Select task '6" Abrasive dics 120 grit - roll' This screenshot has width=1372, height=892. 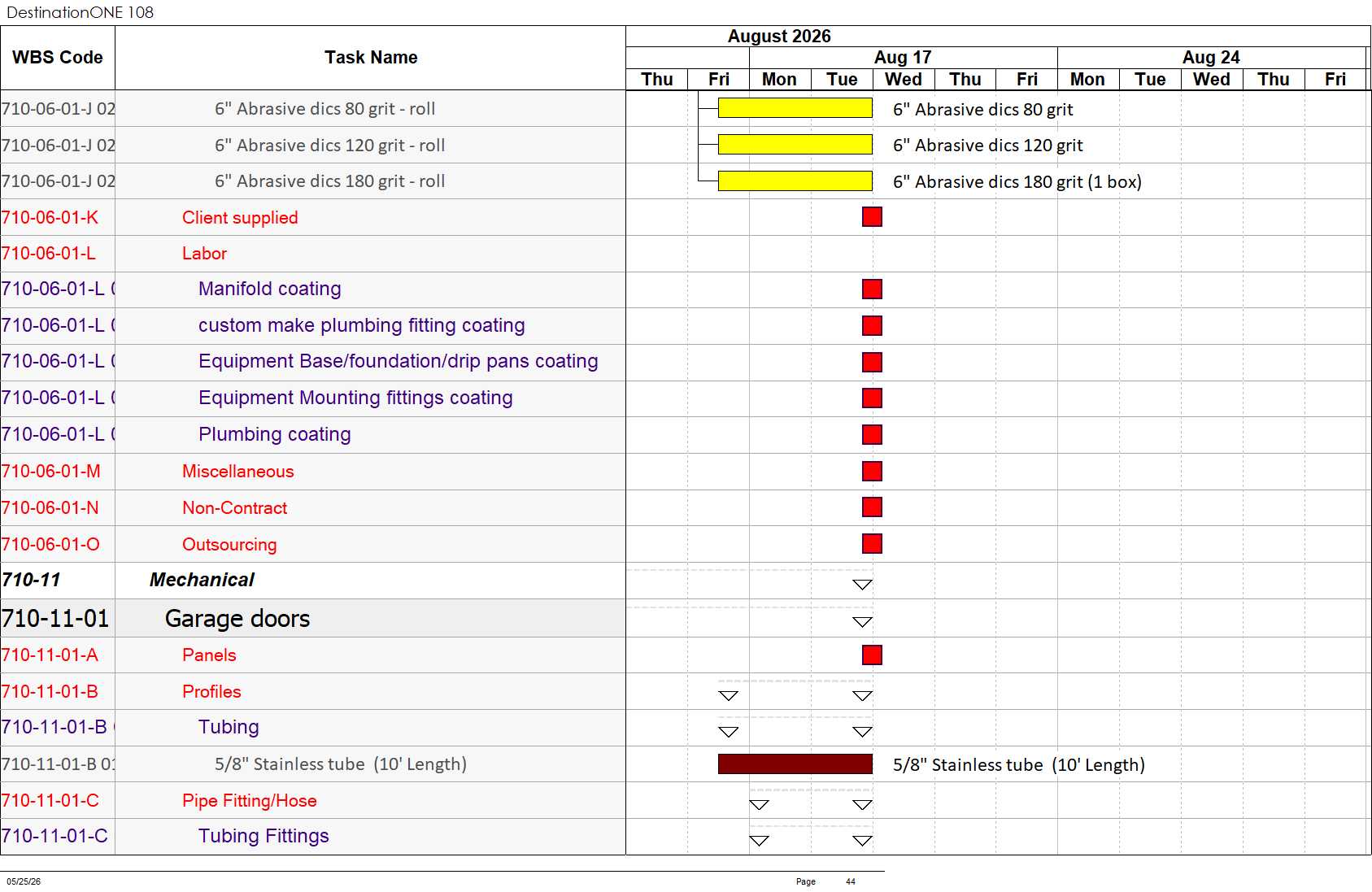329,146
